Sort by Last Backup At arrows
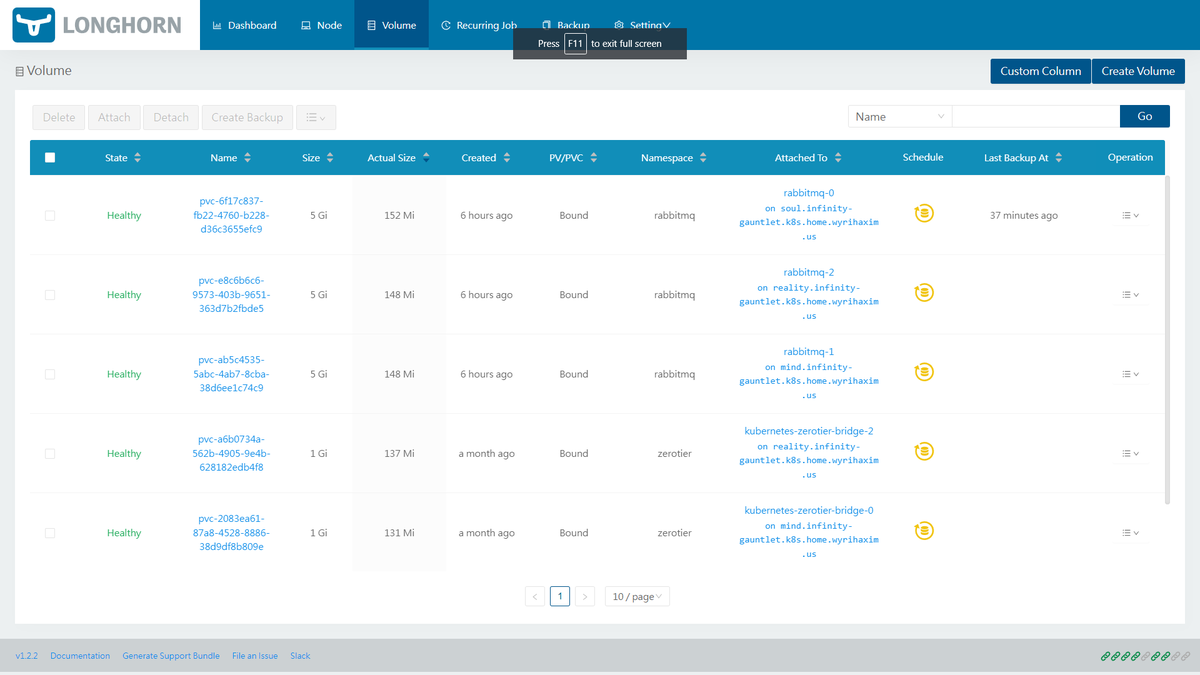Viewport: 1200px width, 675px height. pos(1059,158)
